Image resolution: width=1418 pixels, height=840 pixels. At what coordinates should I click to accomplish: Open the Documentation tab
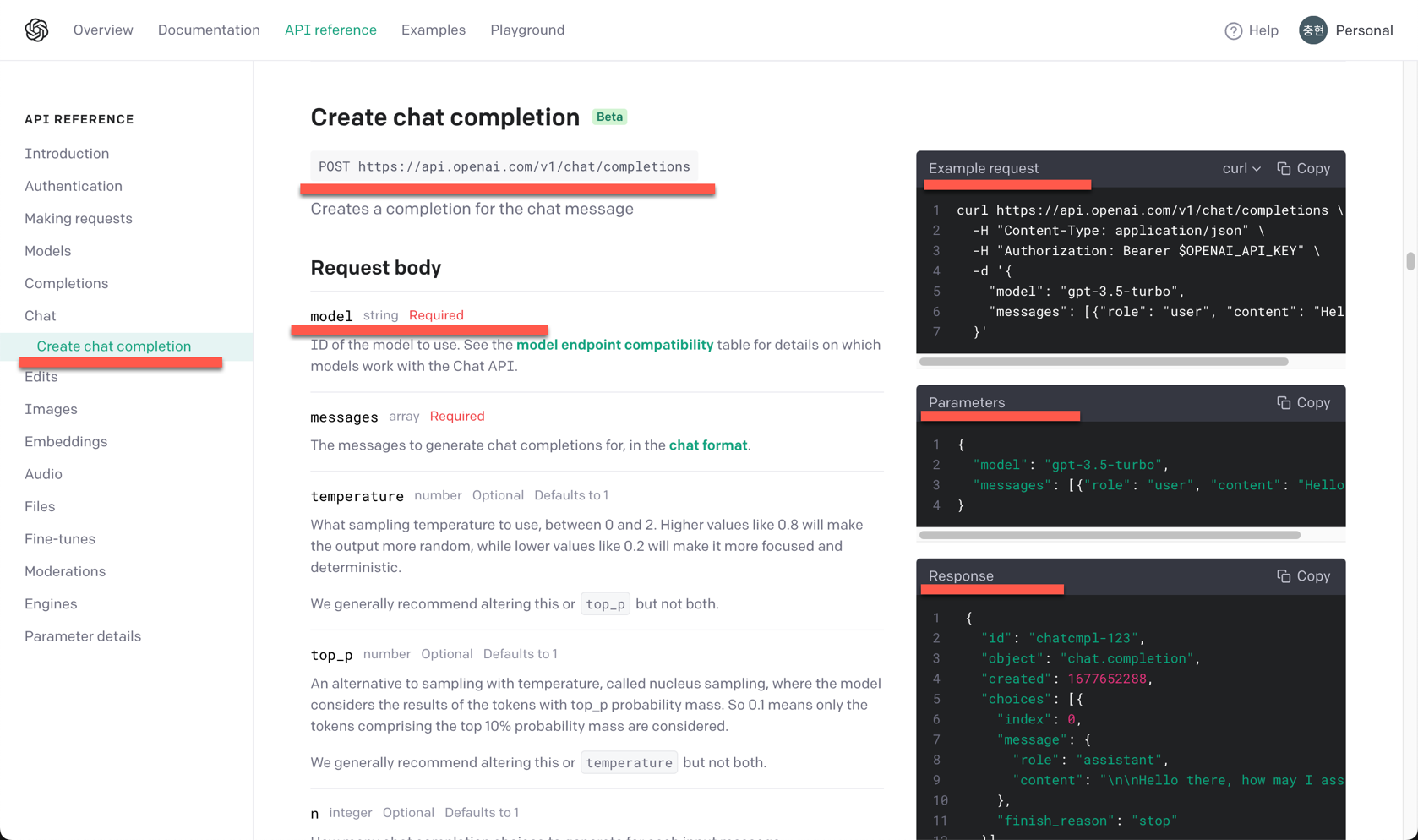209,30
